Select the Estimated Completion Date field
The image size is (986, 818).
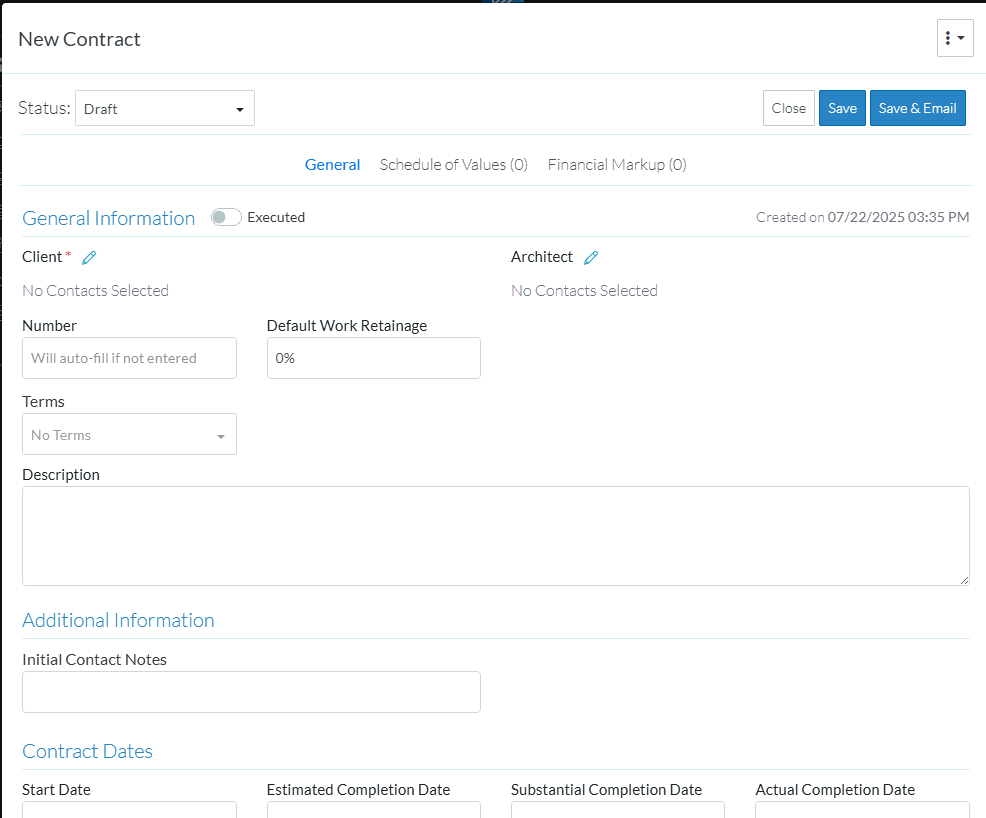[373, 809]
